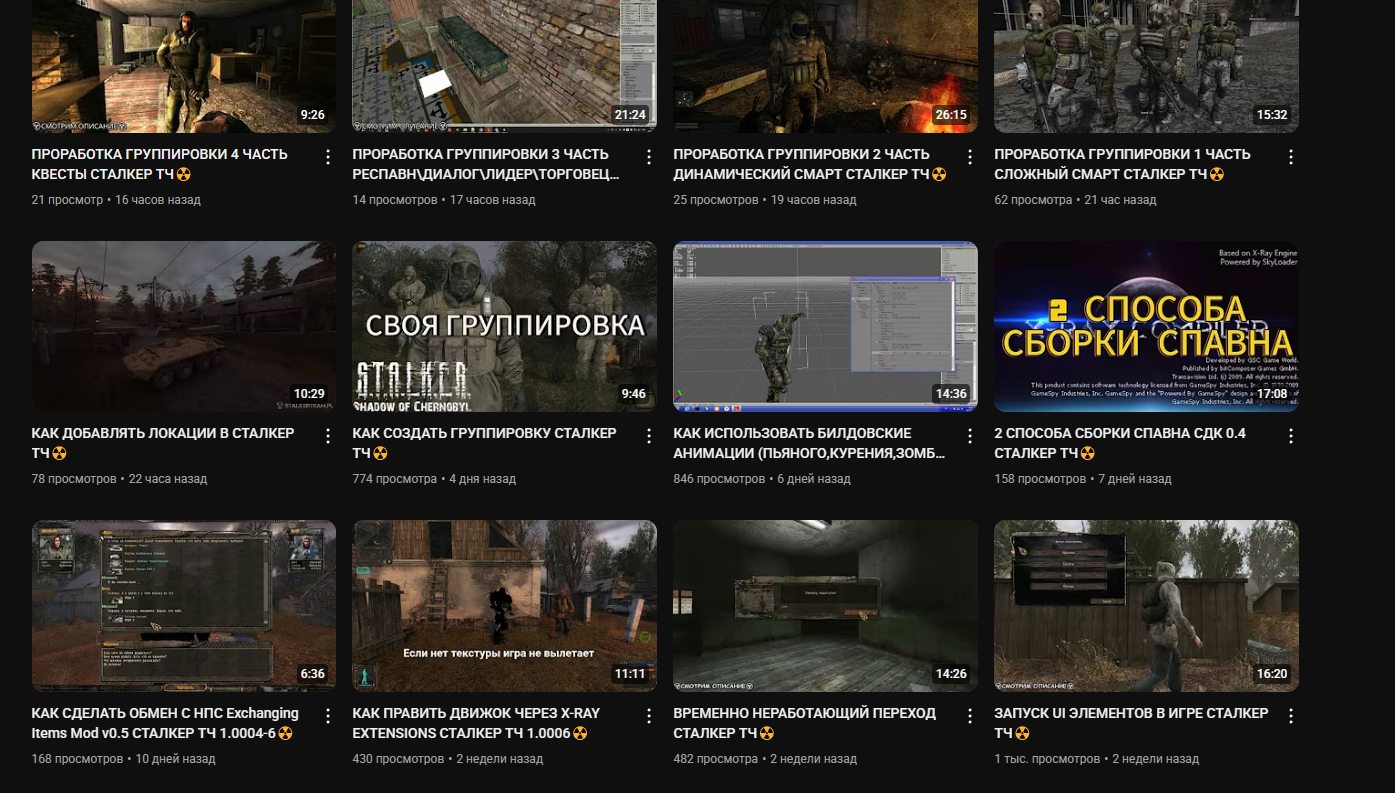Play the ГРУППИРОВКИ 4 ЧАСТЬ КВЕСТЫ video thumbnail

tap(184, 66)
